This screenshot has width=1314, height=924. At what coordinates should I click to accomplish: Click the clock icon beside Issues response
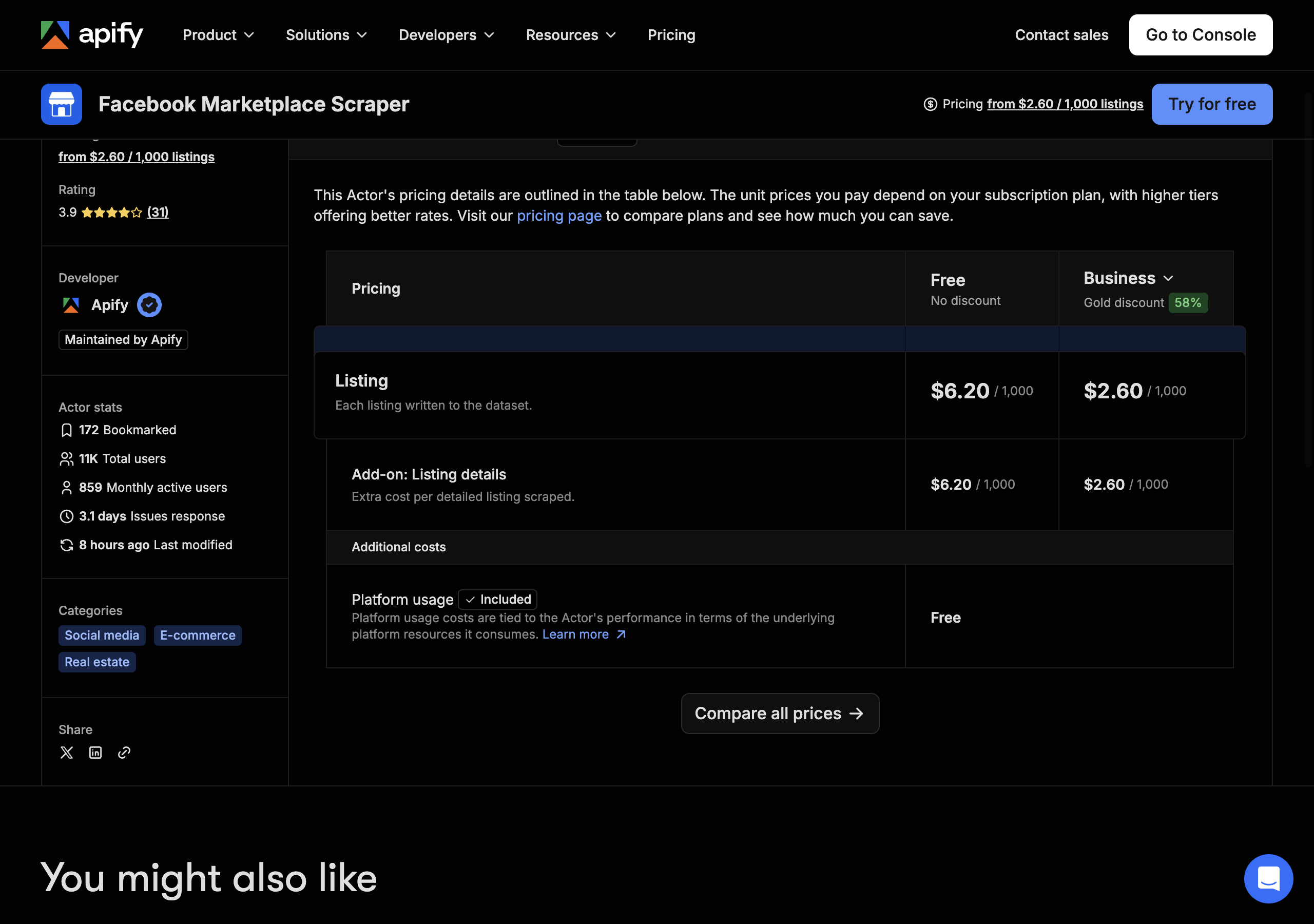[x=66, y=516]
